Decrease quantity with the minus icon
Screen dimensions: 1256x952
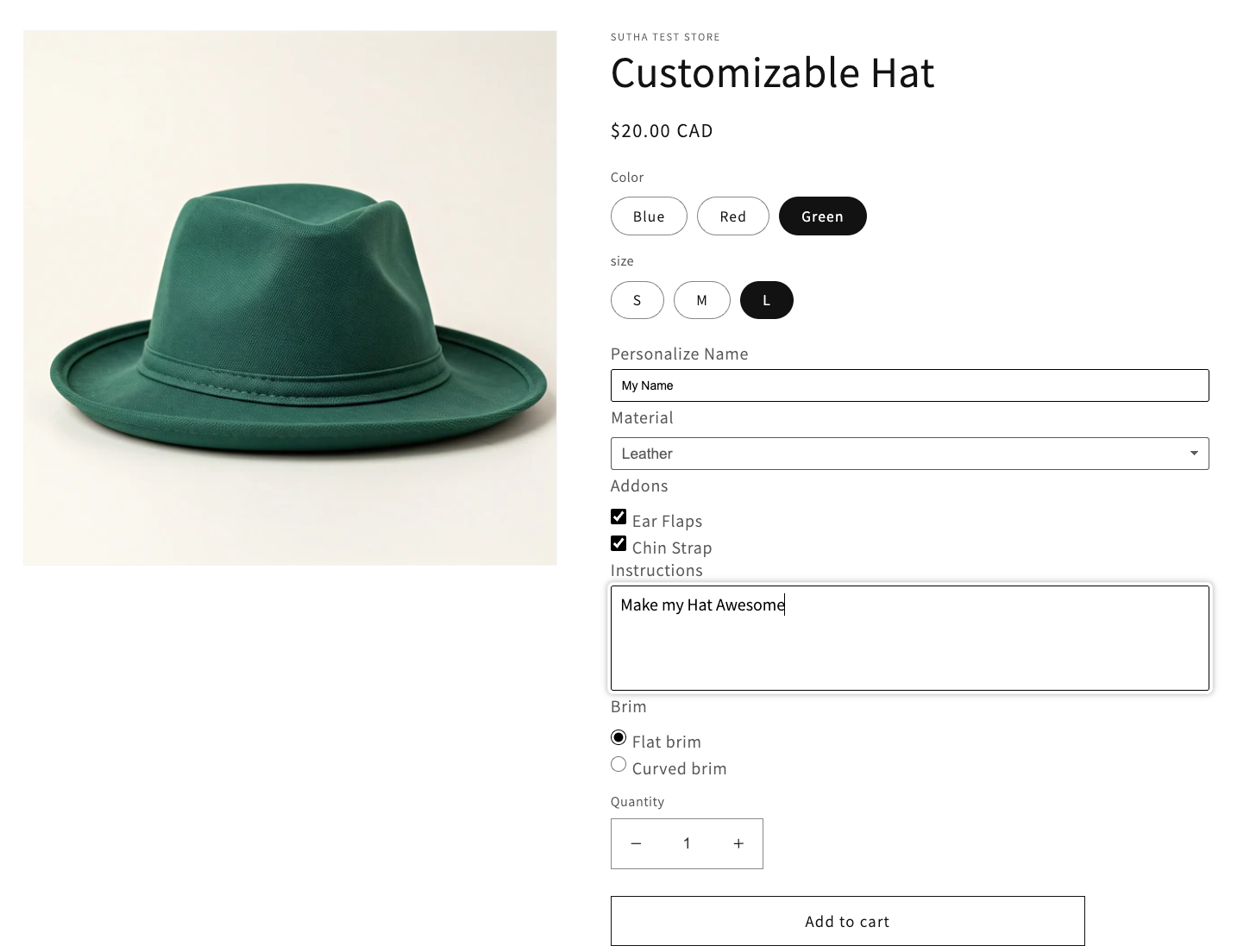pyautogui.click(x=636, y=843)
